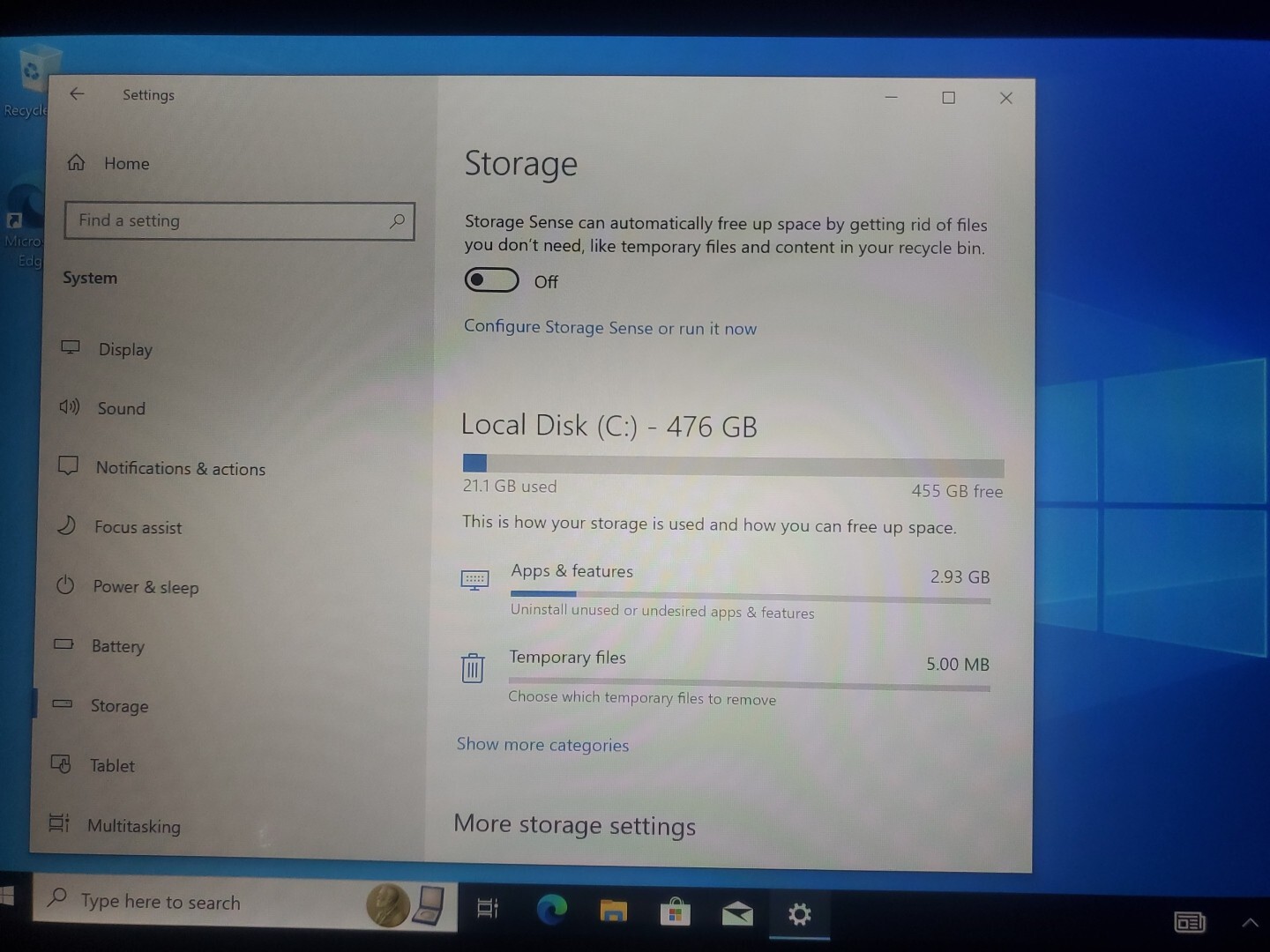Open Mail app from the taskbar

[737, 913]
